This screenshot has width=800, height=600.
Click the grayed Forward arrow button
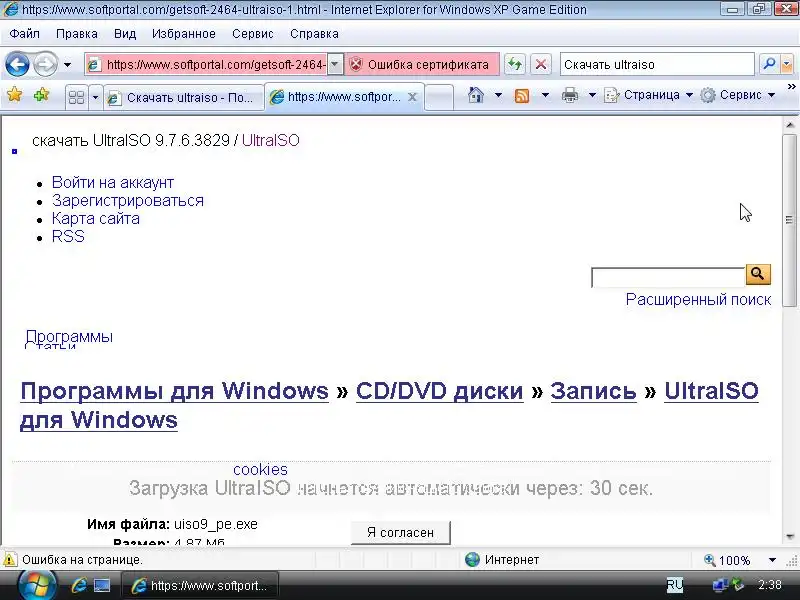45,65
